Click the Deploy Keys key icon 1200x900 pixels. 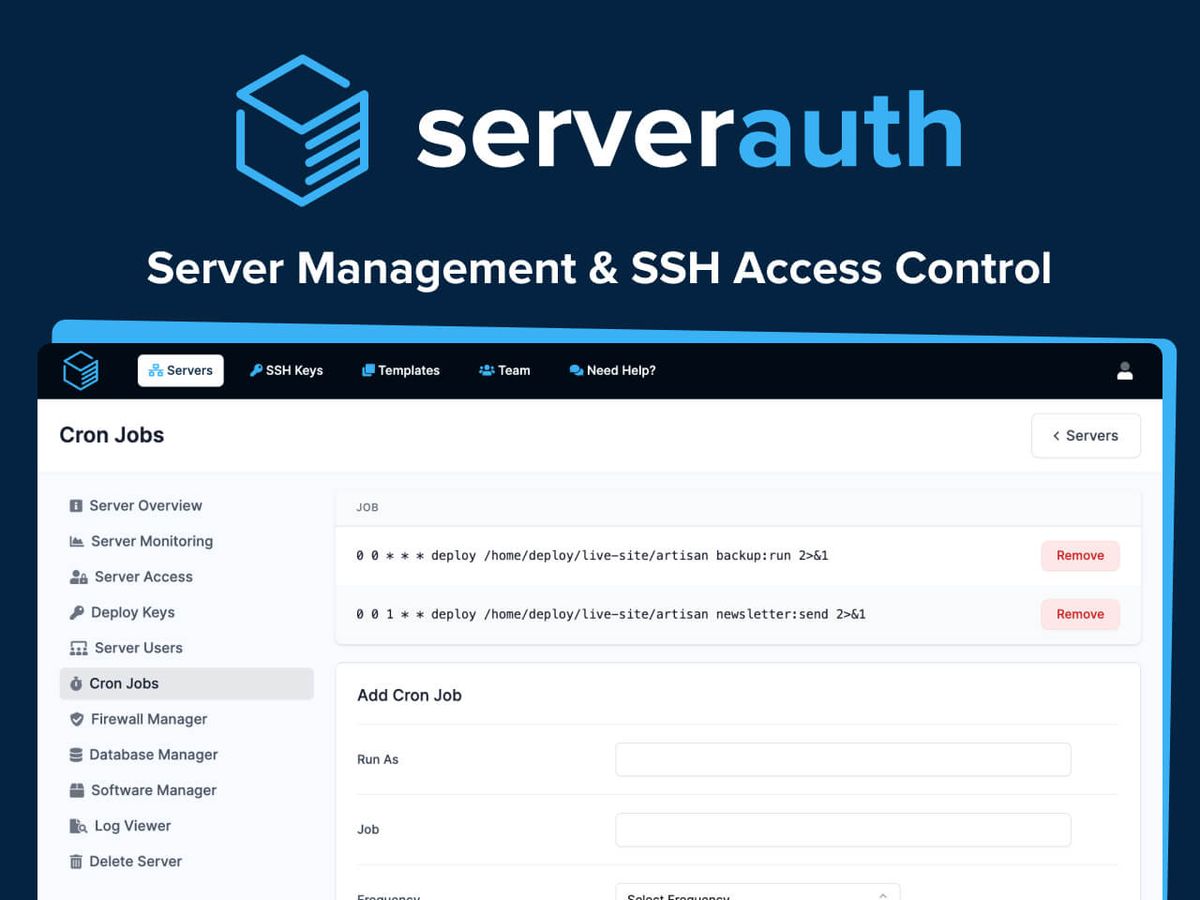77,612
